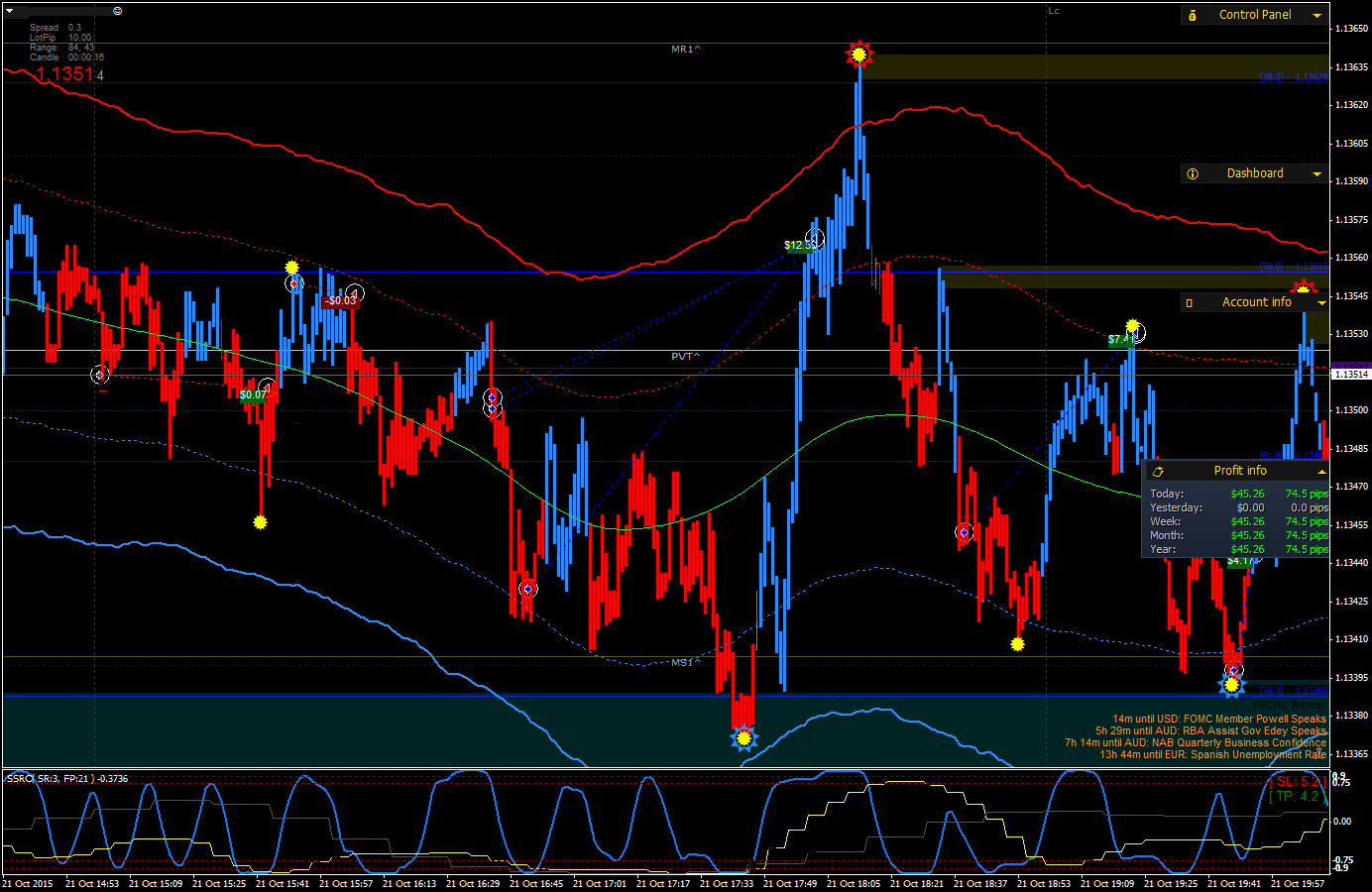Click the smiley expert advisor icon
The image size is (1372, 892).
point(117,11)
